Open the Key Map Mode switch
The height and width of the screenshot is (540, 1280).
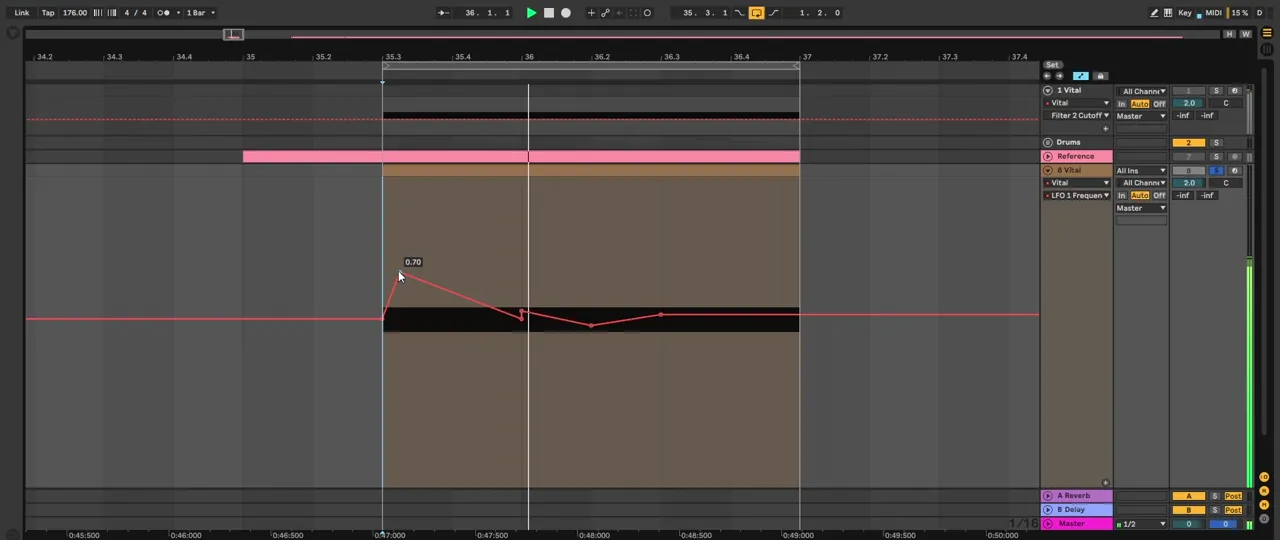1185,13
